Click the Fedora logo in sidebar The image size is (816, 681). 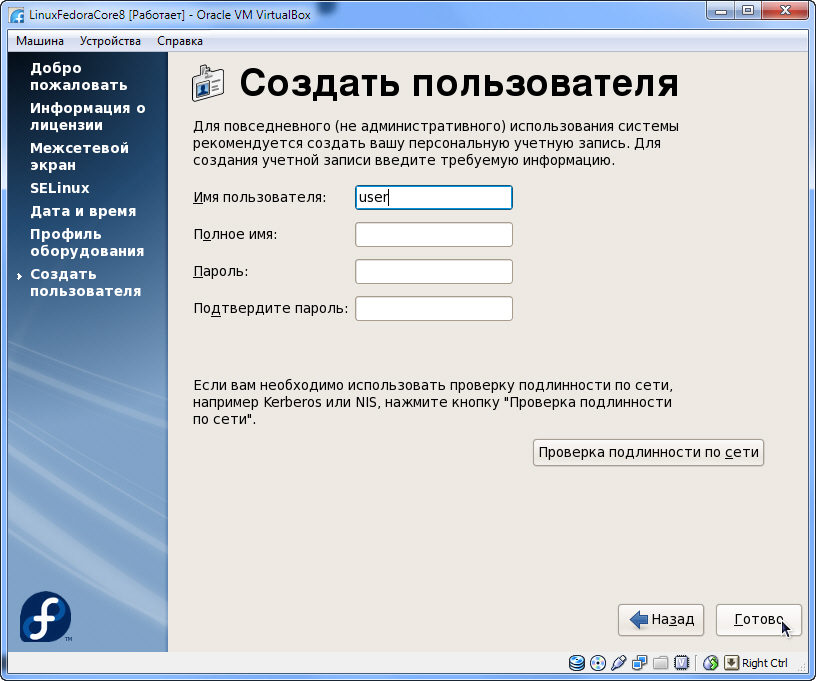point(46,616)
